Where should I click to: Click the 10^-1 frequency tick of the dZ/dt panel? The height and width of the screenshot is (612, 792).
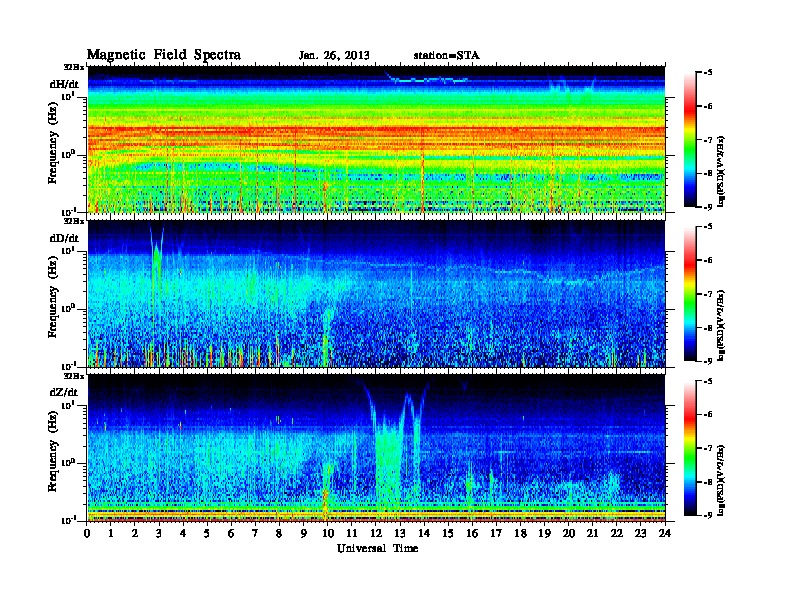pos(69,521)
